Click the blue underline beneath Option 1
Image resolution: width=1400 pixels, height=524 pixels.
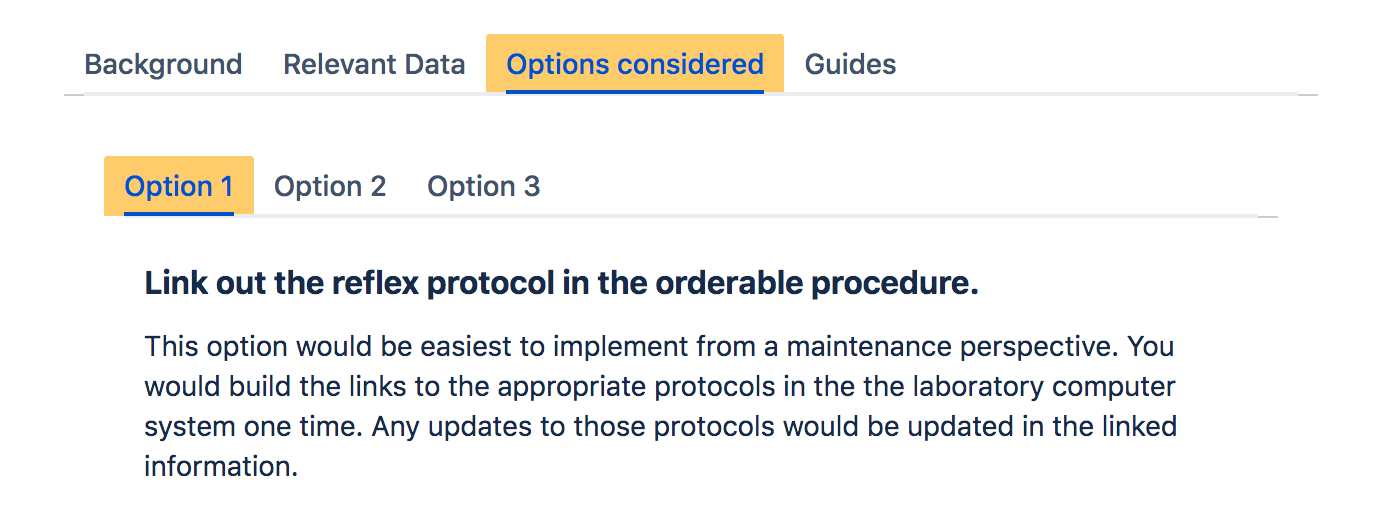(179, 213)
